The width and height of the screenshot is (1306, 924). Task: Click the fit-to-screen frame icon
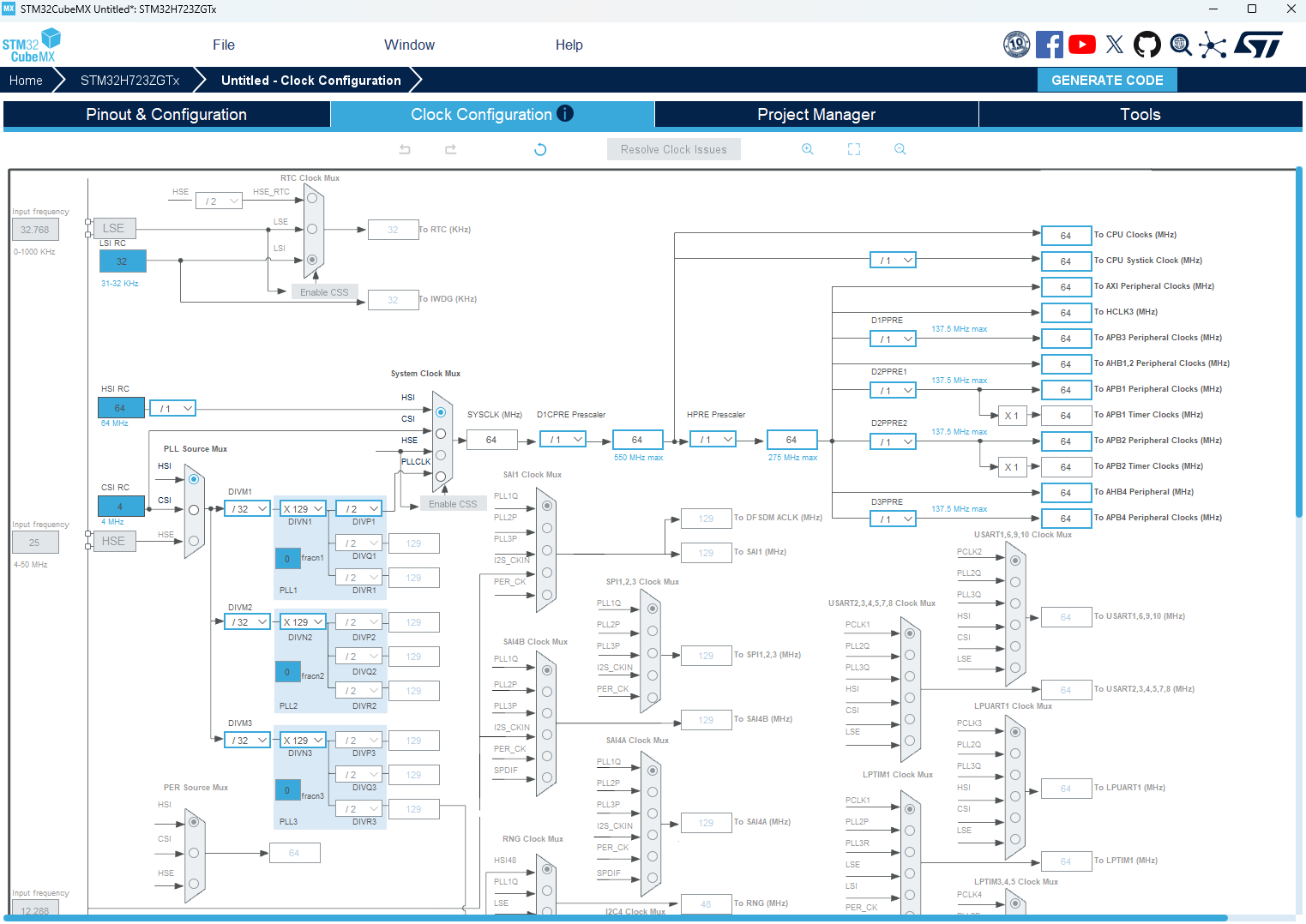tap(854, 149)
